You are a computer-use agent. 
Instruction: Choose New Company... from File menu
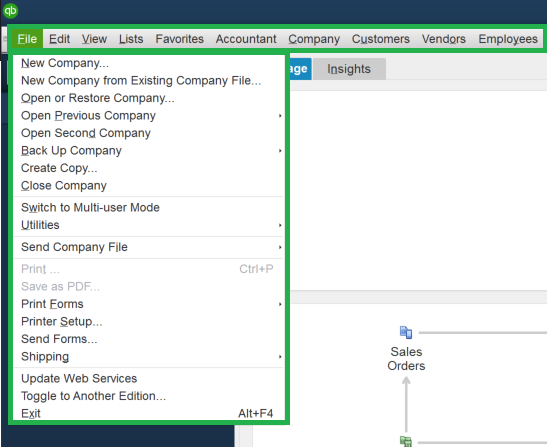(149, 63)
